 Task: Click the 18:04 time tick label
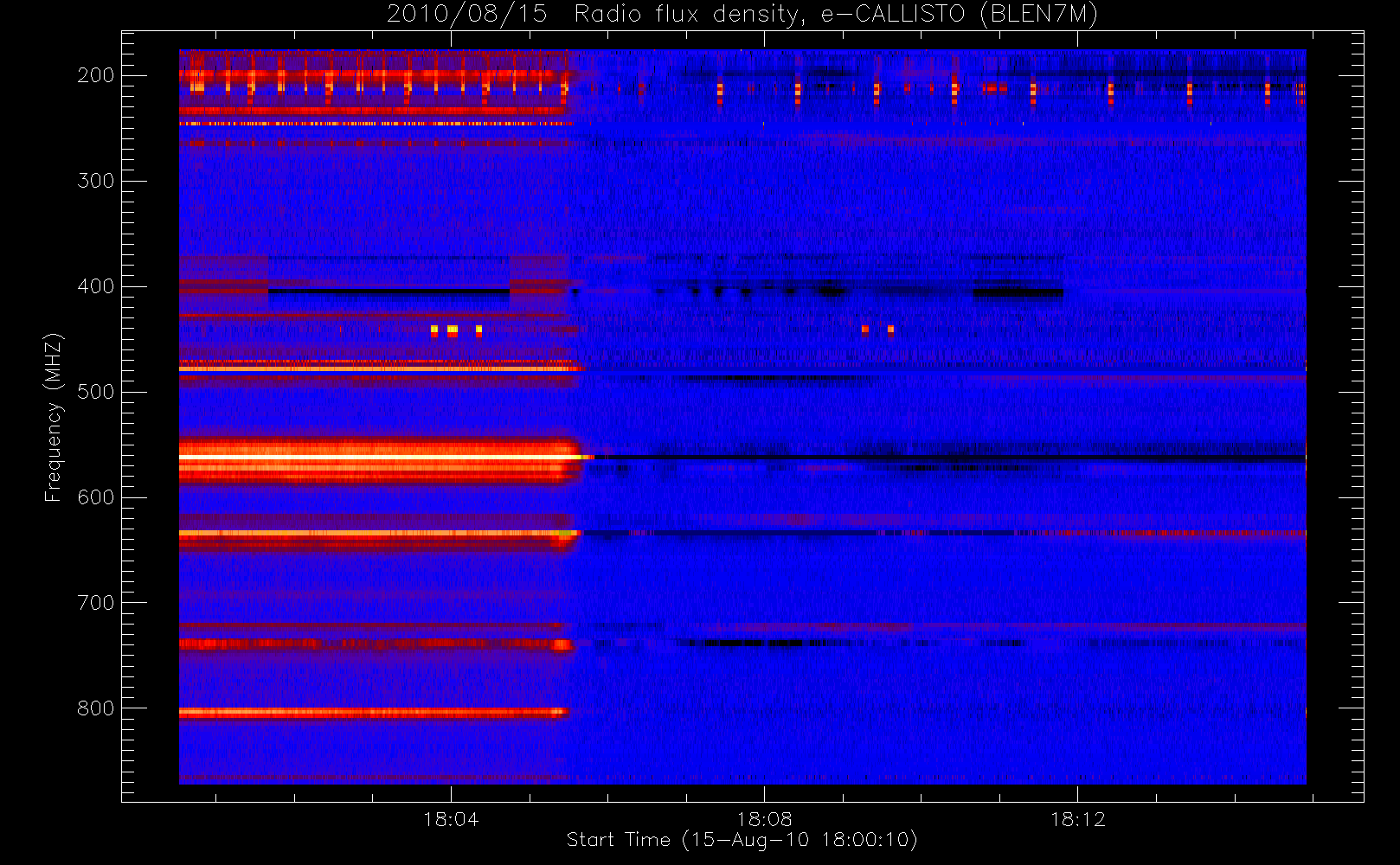(x=451, y=819)
